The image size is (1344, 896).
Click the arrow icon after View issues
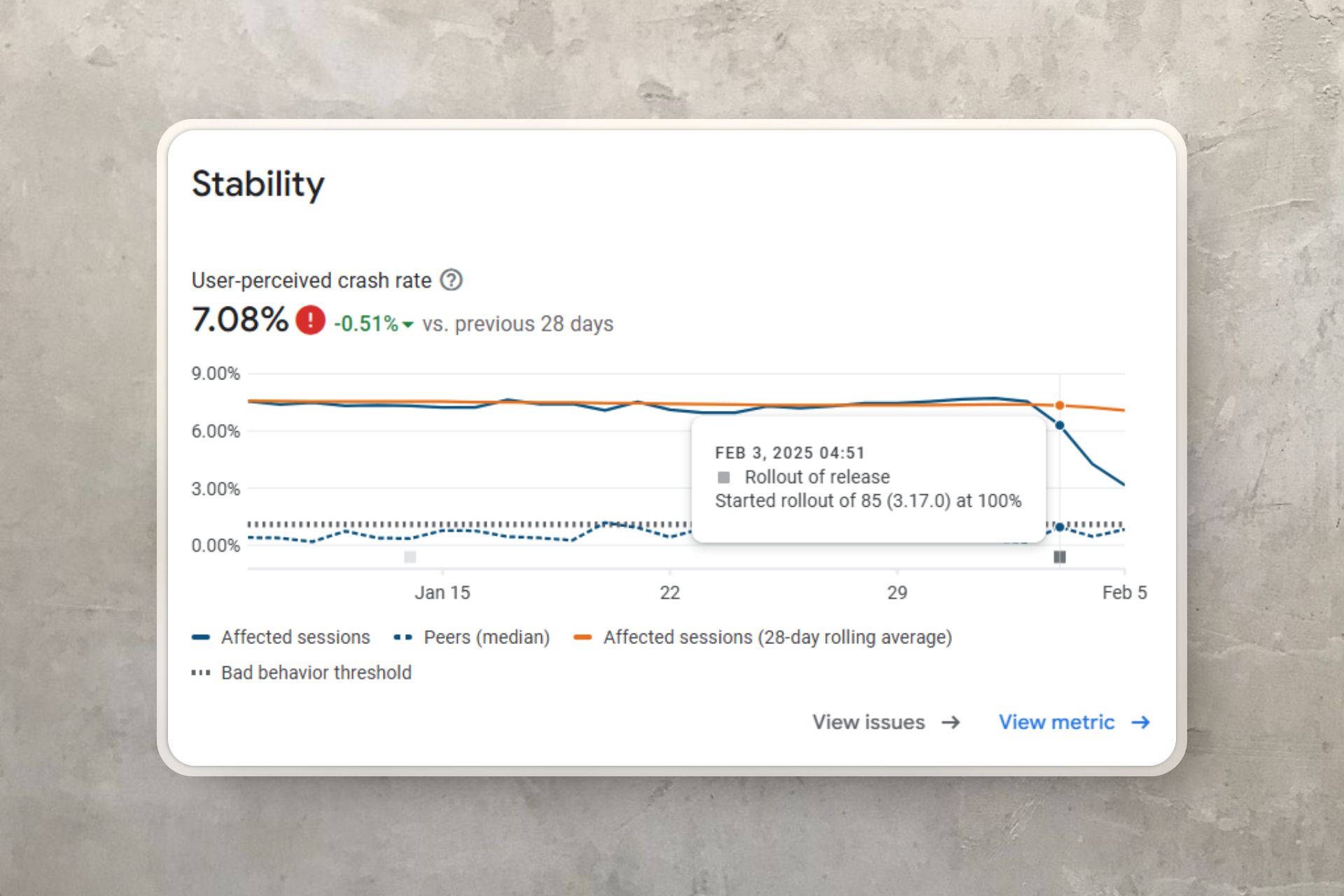[951, 722]
